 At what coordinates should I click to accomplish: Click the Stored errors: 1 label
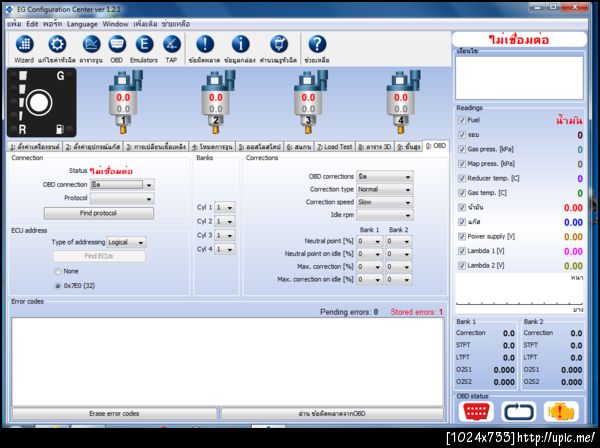pos(416,312)
